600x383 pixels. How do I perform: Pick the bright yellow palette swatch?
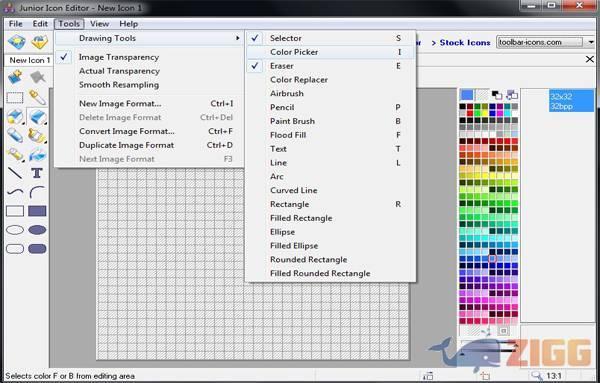(x=485, y=113)
